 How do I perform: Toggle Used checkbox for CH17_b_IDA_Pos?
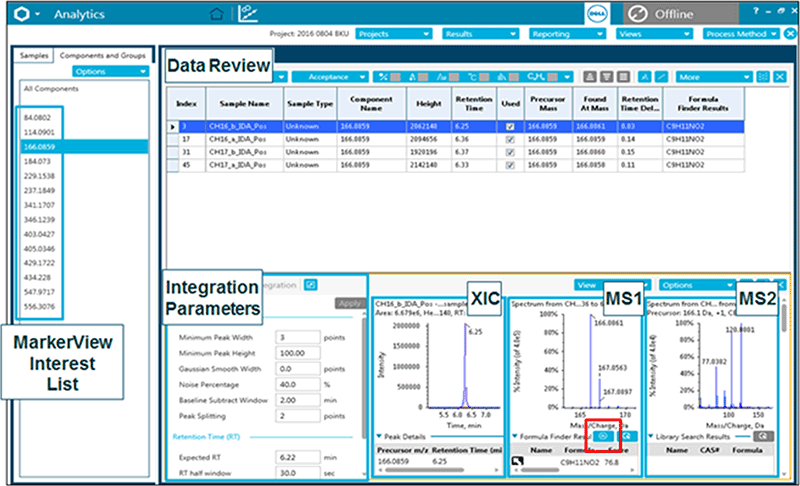coord(510,152)
